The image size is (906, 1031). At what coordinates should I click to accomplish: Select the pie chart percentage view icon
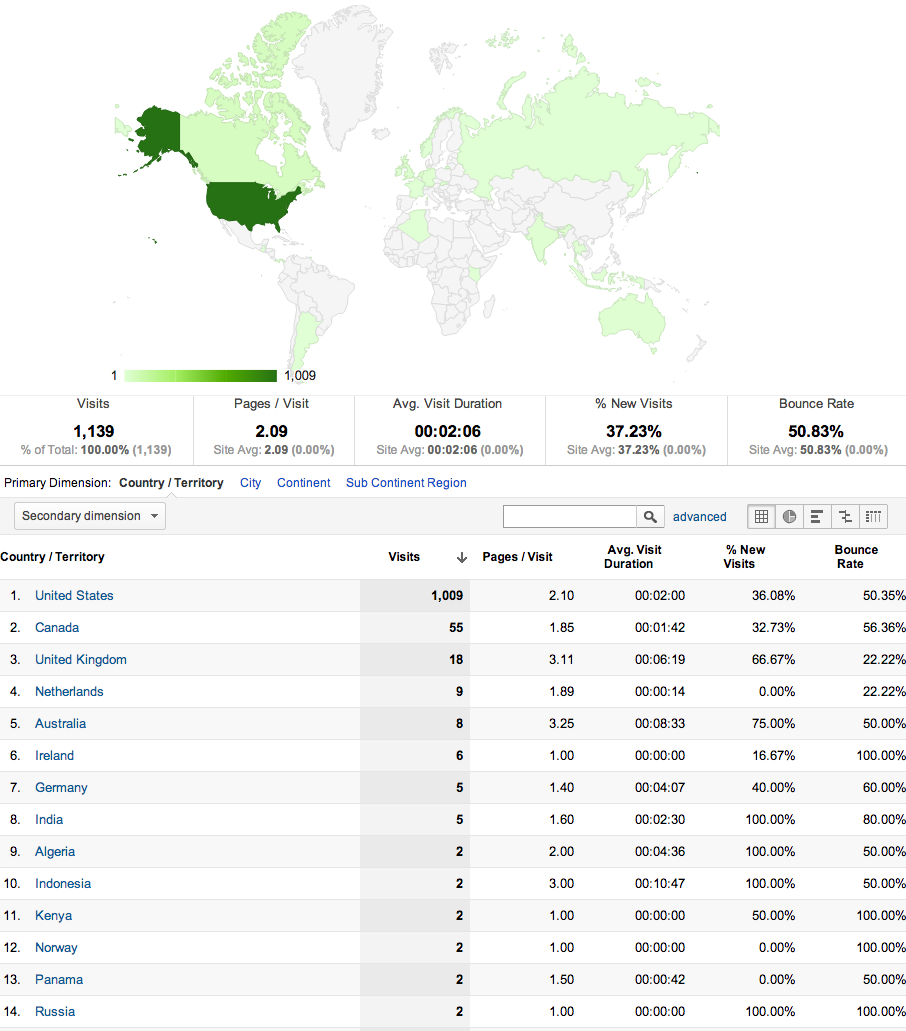pyautogui.click(x=789, y=517)
